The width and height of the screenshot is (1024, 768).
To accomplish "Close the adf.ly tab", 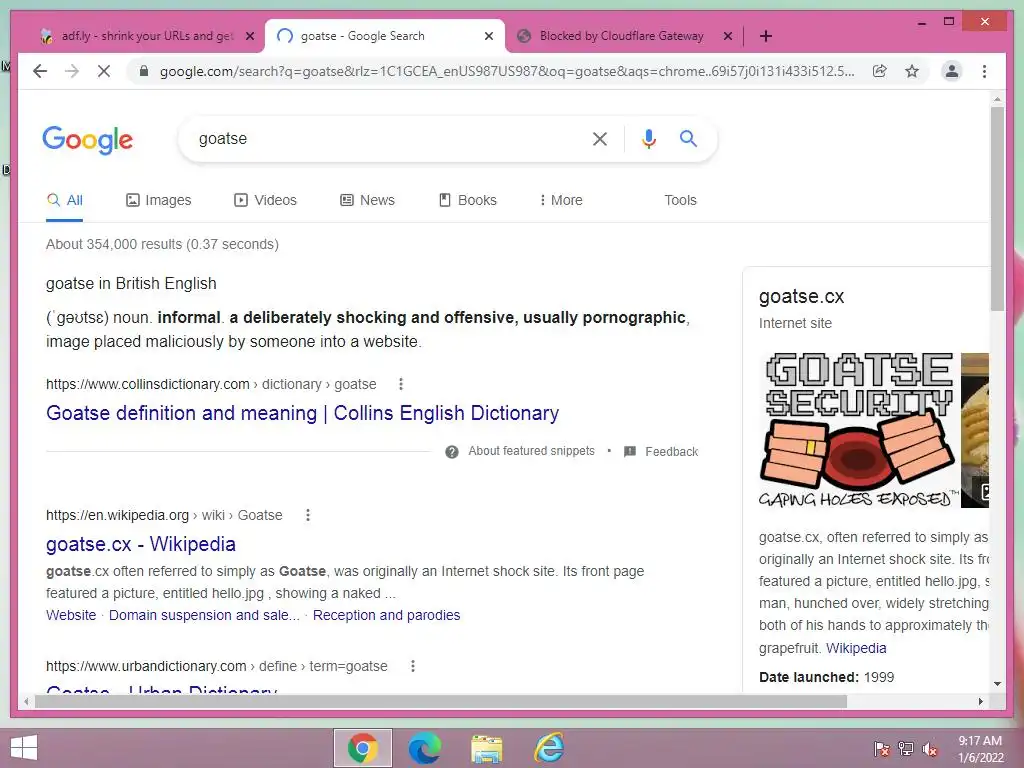I will point(249,36).
